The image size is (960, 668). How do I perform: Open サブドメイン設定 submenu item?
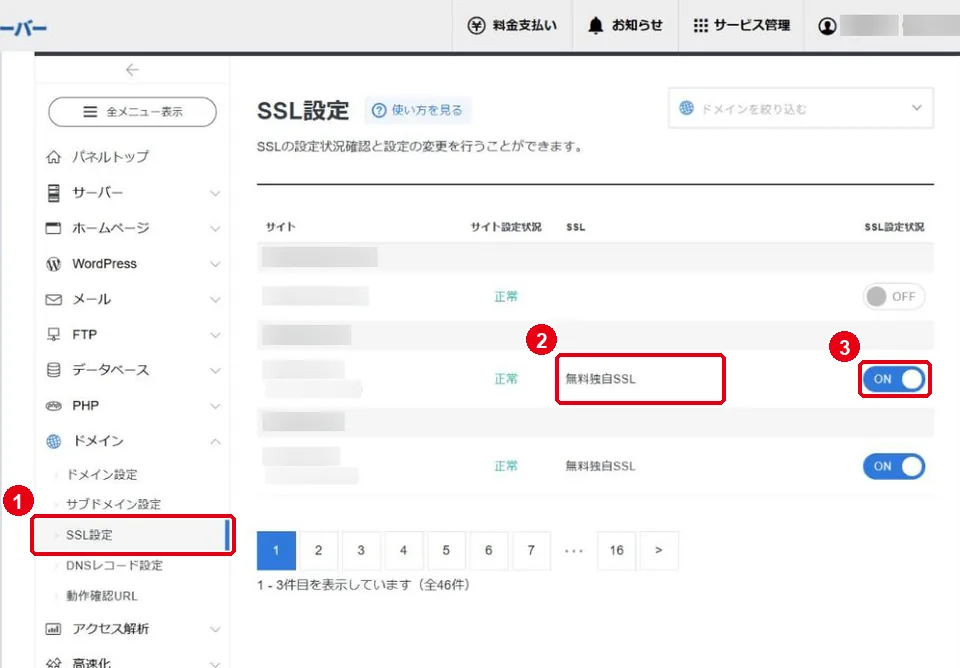113,504
